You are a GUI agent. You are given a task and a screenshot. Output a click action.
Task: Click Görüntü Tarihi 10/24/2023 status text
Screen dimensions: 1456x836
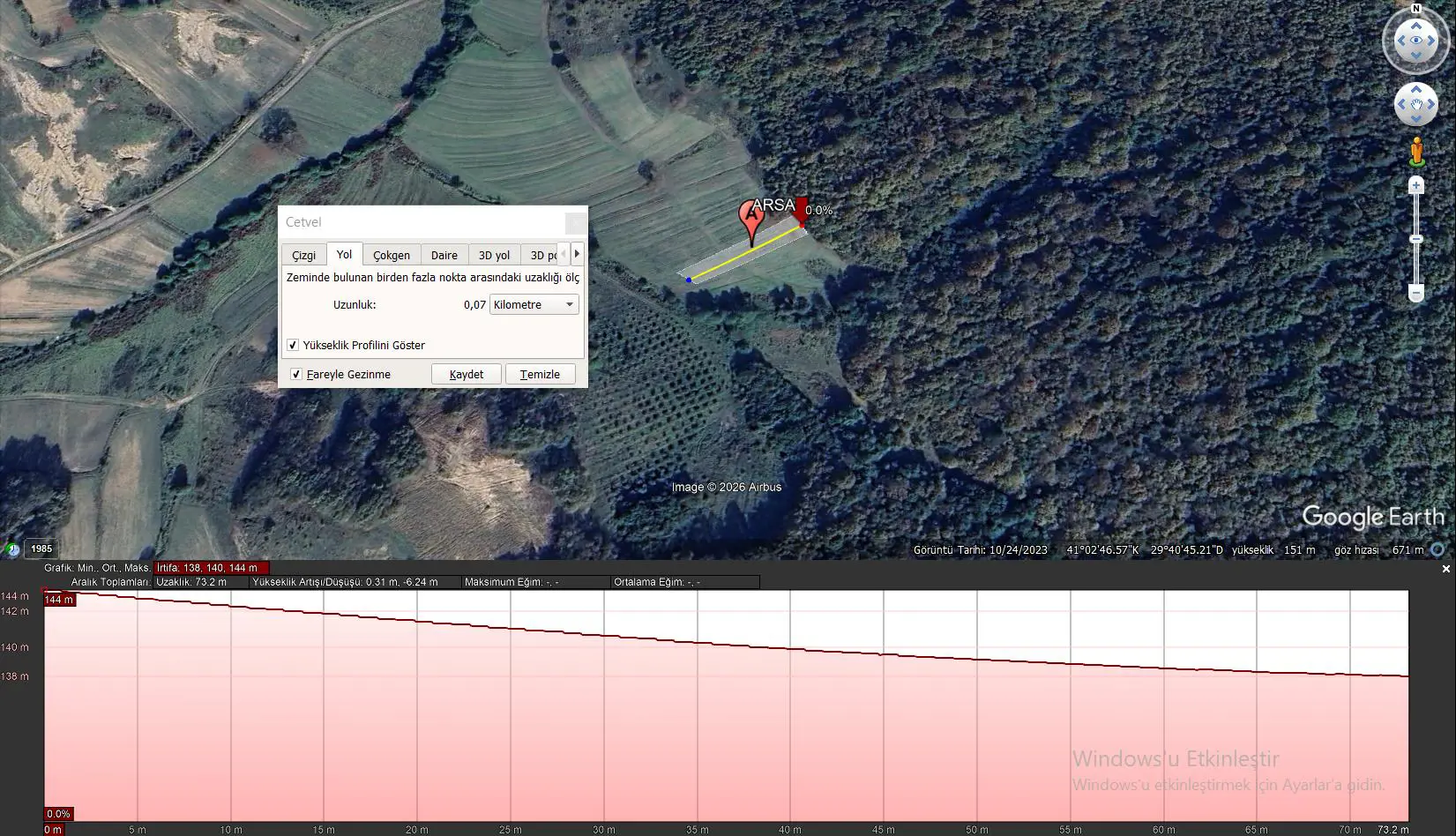pos(981,549)
